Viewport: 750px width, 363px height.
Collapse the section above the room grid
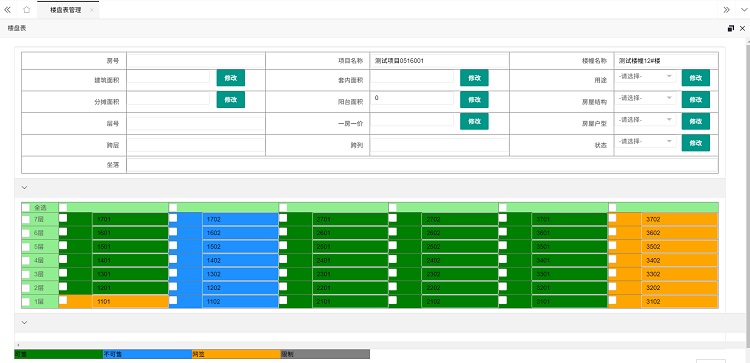click(x=24, y=188)
